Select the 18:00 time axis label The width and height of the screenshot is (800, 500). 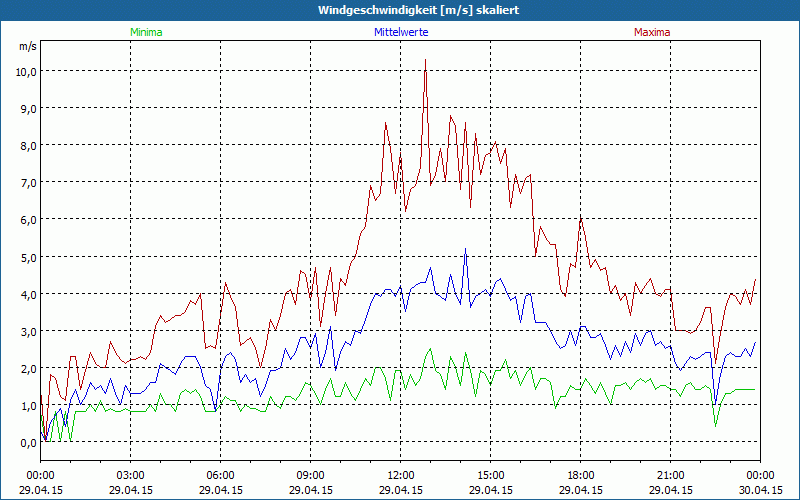pos(580,475)
